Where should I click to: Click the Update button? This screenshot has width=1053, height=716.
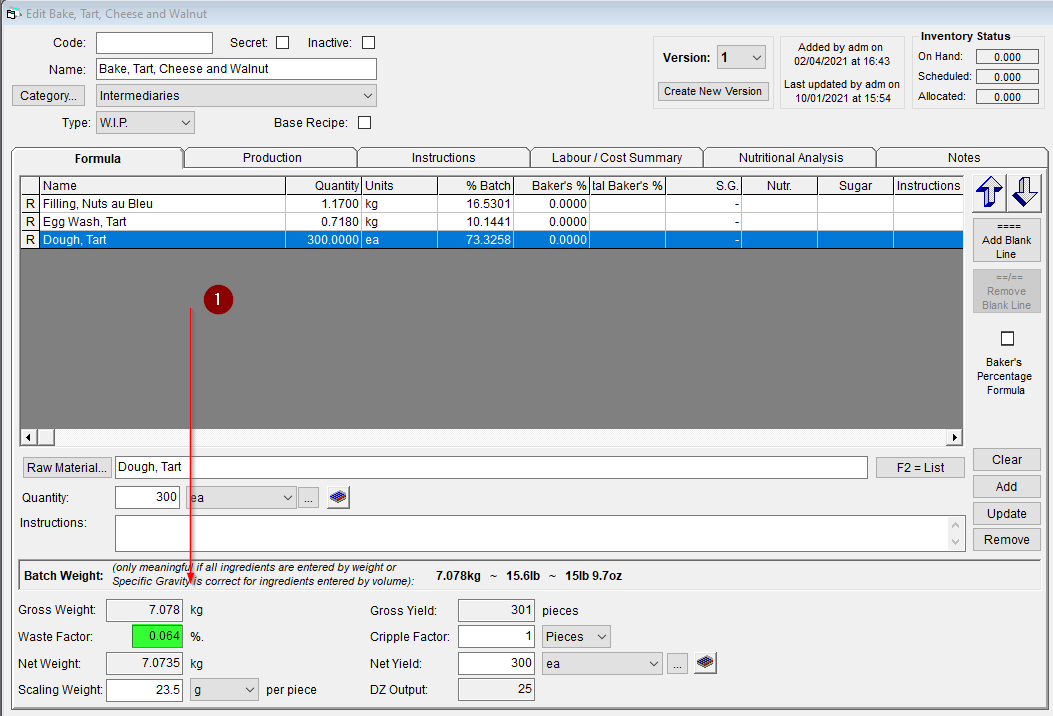(1007, 513)
